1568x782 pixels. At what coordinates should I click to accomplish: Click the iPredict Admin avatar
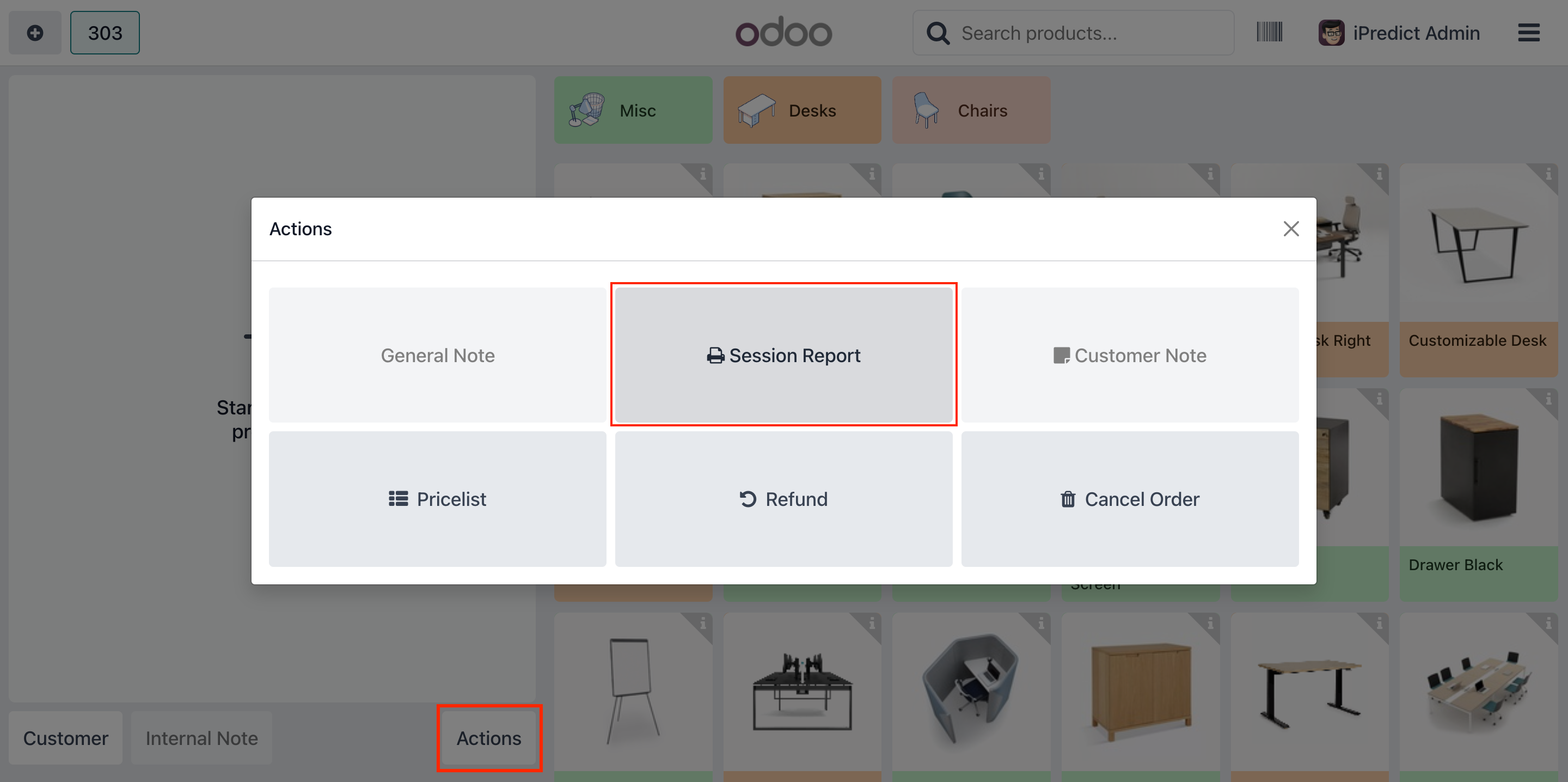(x=1331, y=33)
